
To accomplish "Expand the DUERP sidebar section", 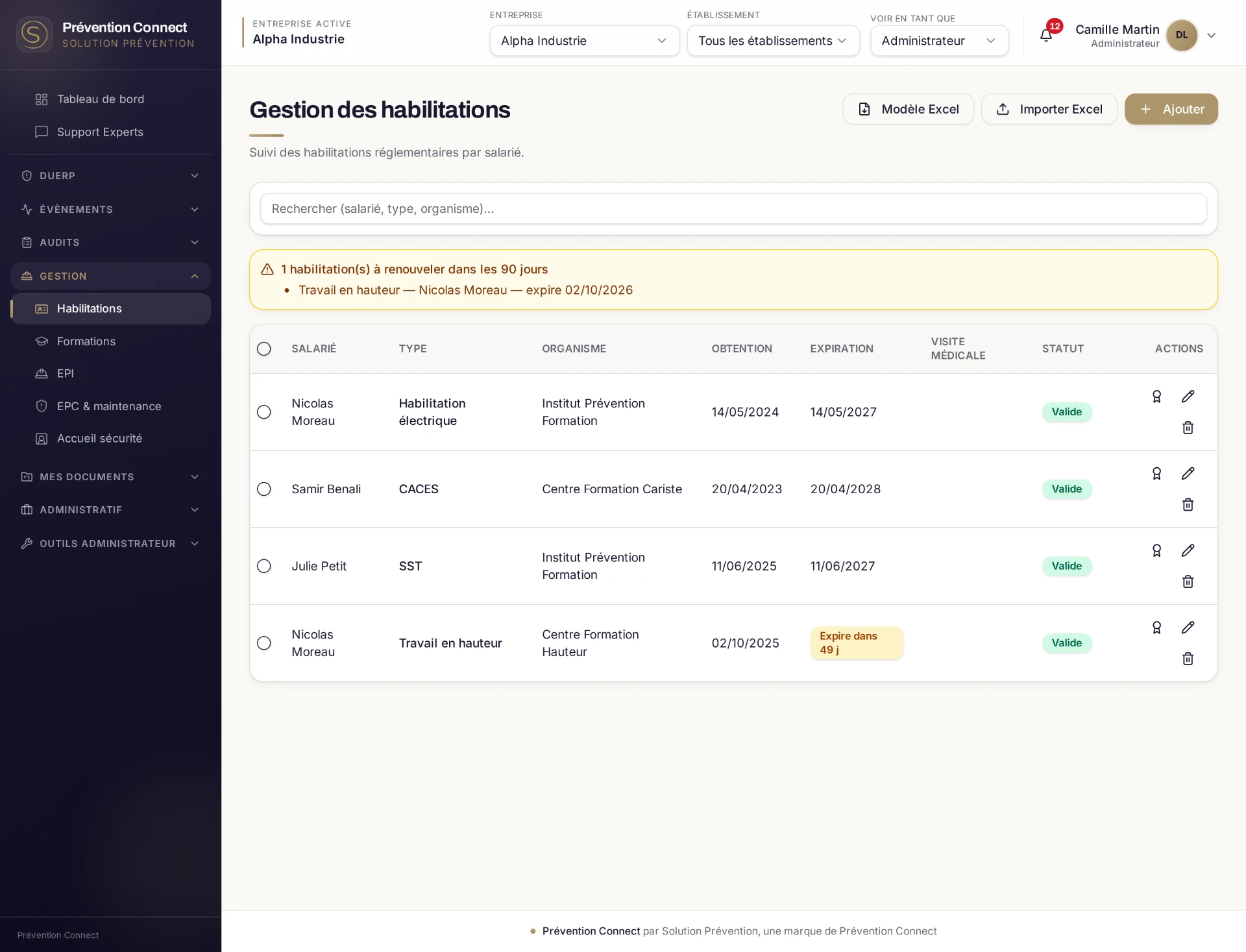I will pyautogui.click(x=110, y=176).
